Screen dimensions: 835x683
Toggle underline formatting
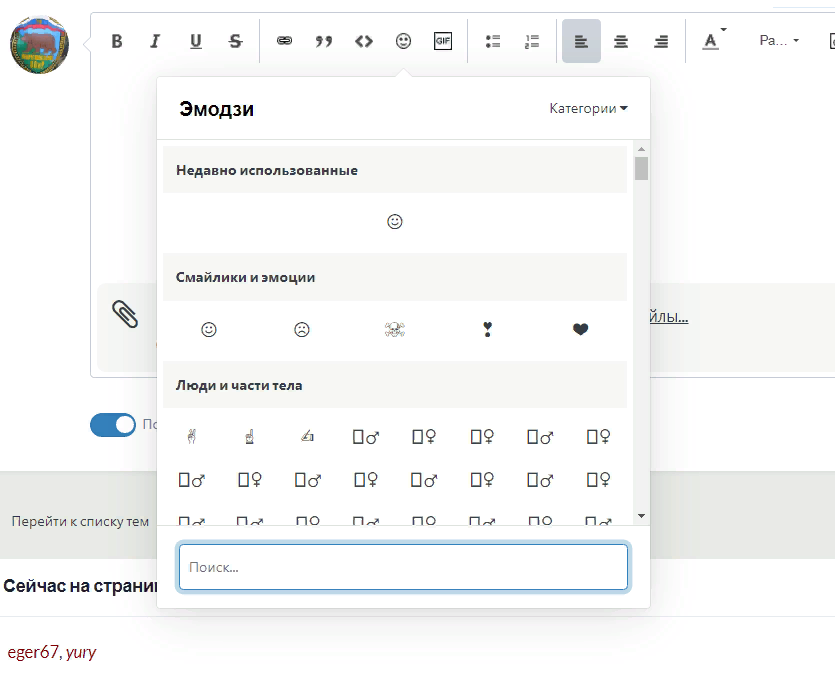pos(195,41)
